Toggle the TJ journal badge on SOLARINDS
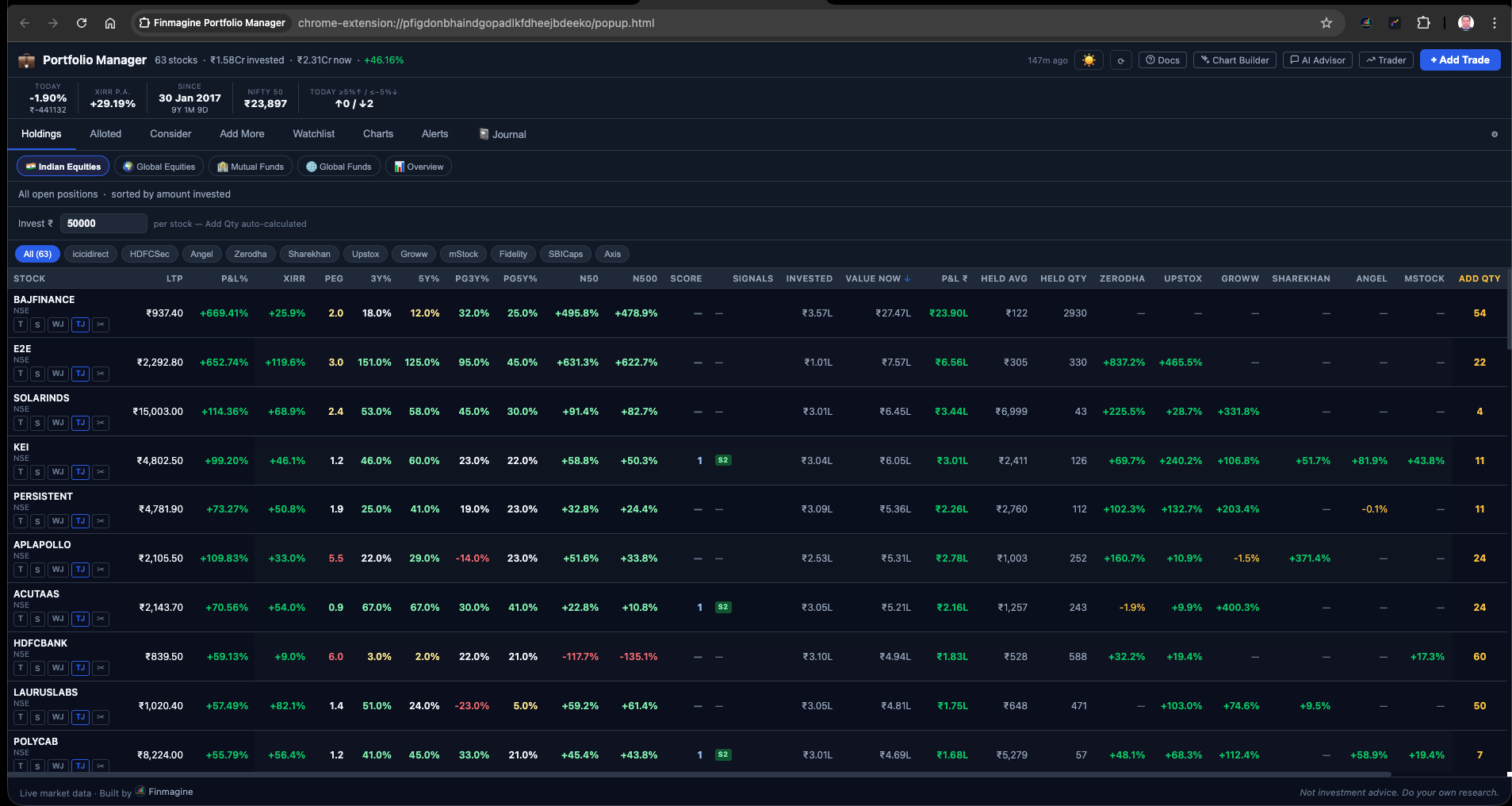 [79, 423]
